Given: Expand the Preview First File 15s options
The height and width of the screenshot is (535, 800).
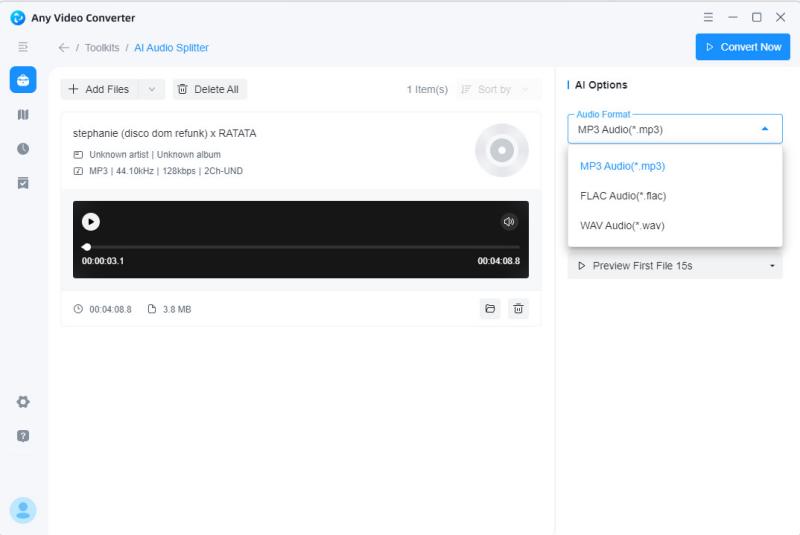Looking at the screenshot, I should click(x=772, y=266).
